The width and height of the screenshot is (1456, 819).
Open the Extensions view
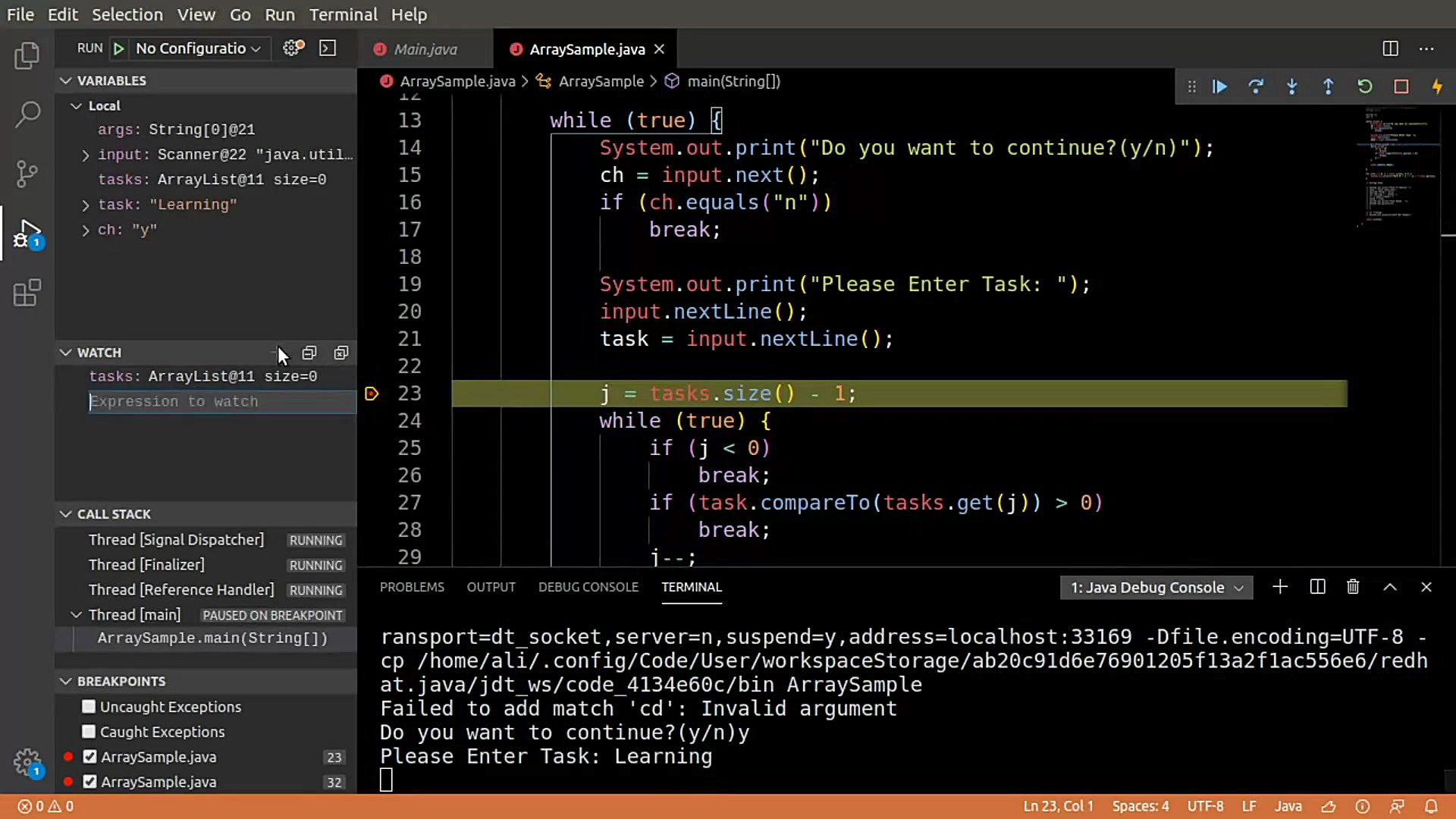click(27, 293)
